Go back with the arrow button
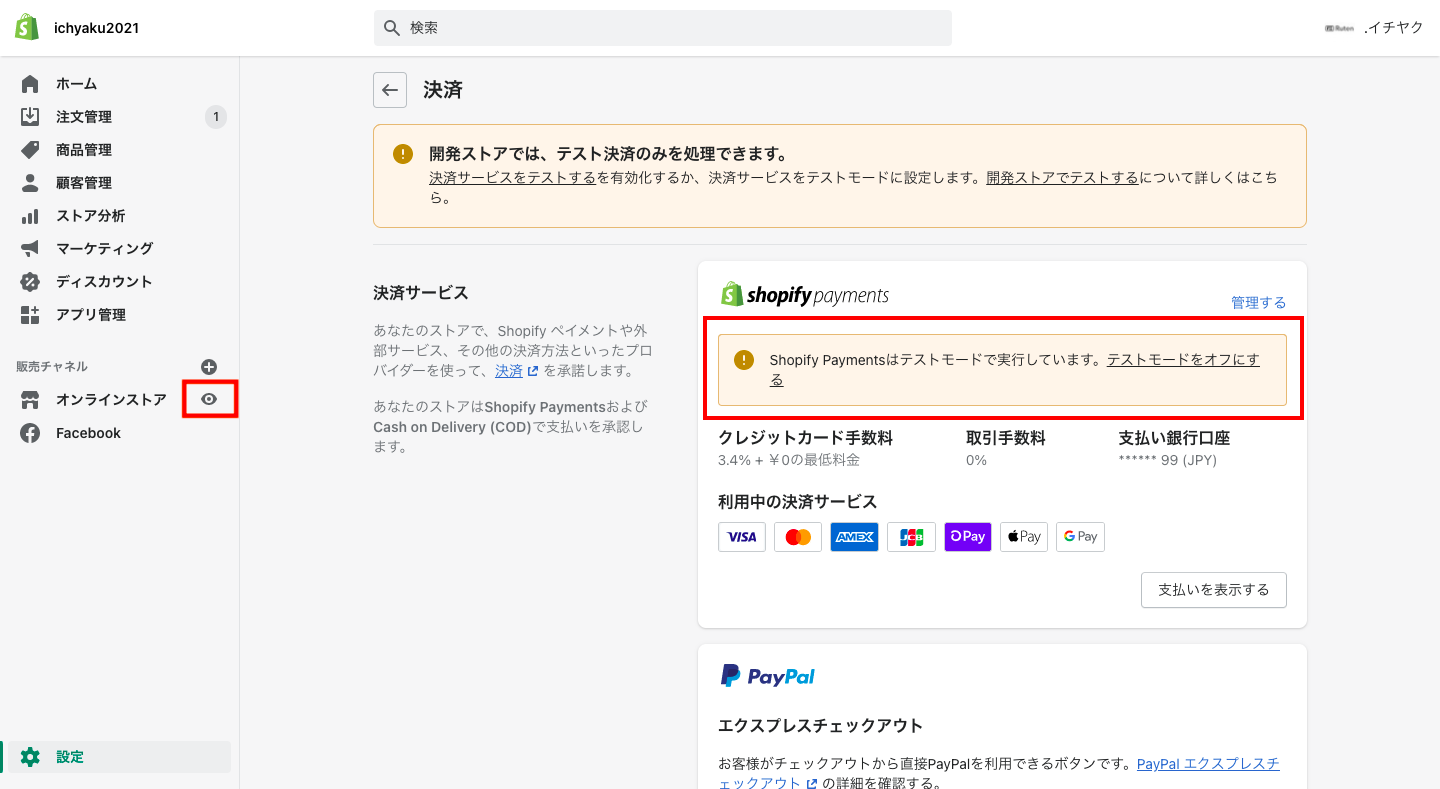Viewport: 1440px width, 789px height. pyautogui.click(x=390, y=90)
